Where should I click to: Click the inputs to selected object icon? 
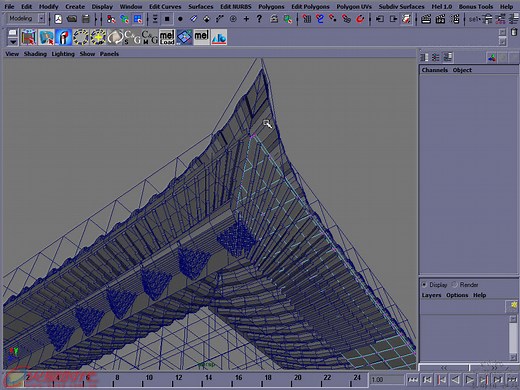(379, 19)
